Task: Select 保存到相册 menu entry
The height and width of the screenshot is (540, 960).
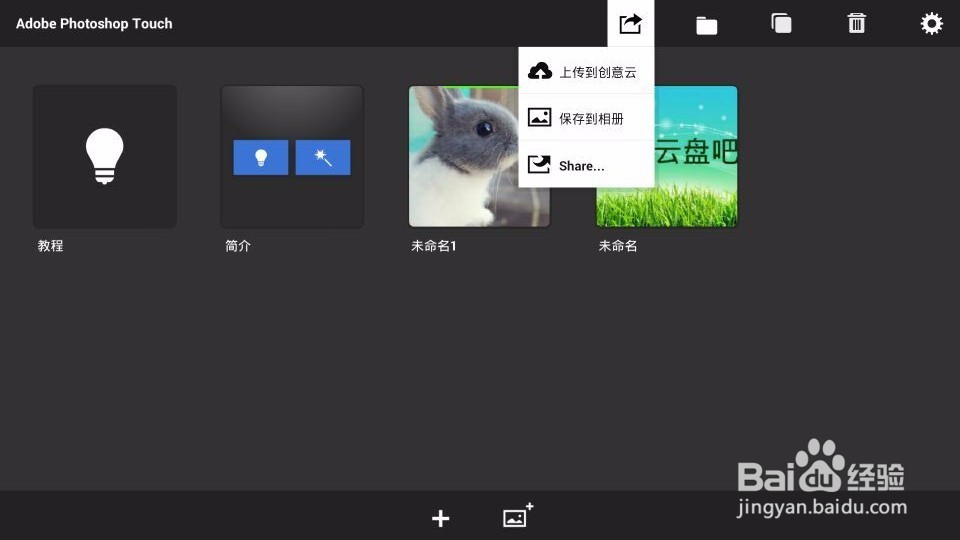Action: 586,118
